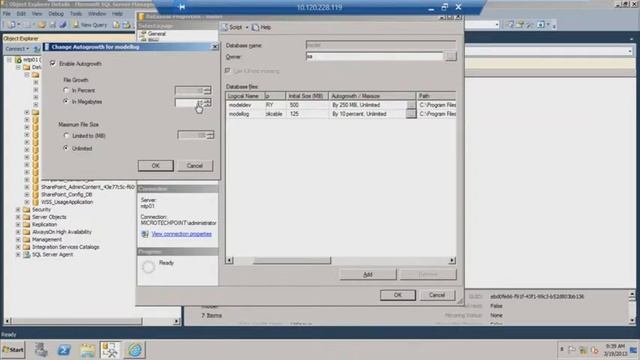Screen dimensions: 640x360
Task: Click the square window icon in right toolbar
Action: pos(541,25)
